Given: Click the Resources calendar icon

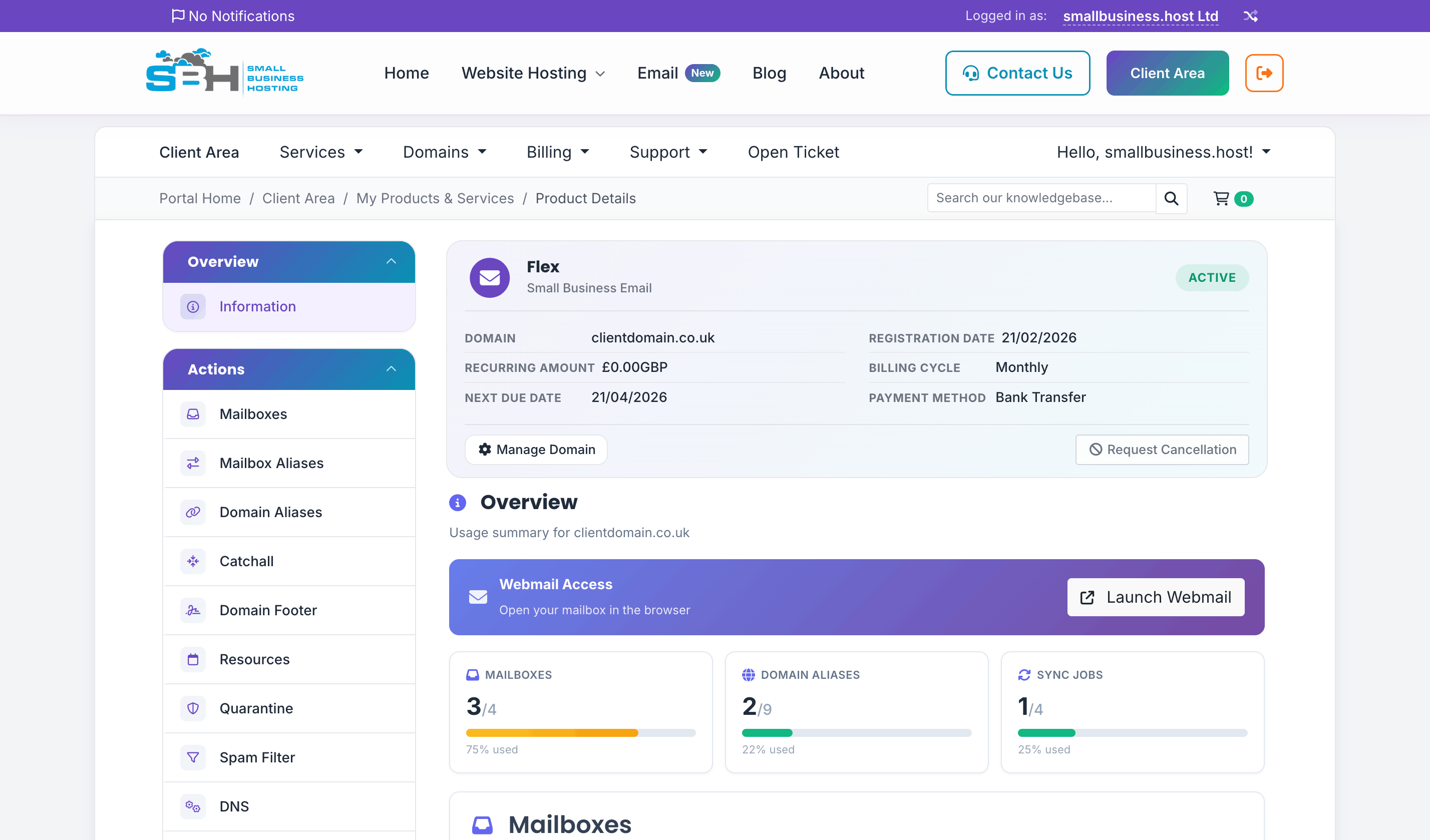Looking at the screenshot, I should click(x=193, y=660).
